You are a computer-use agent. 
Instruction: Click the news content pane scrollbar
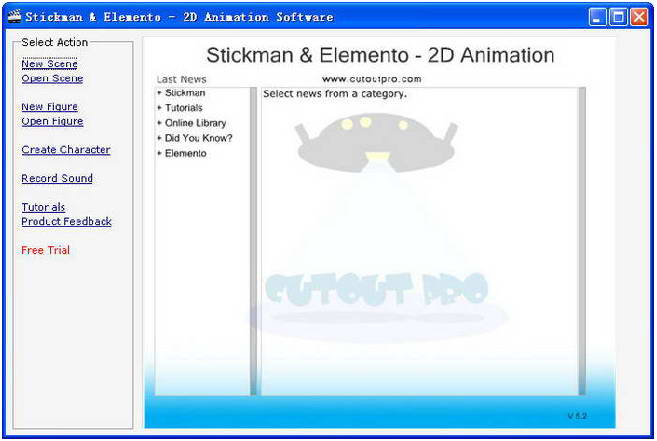(582, 241)
